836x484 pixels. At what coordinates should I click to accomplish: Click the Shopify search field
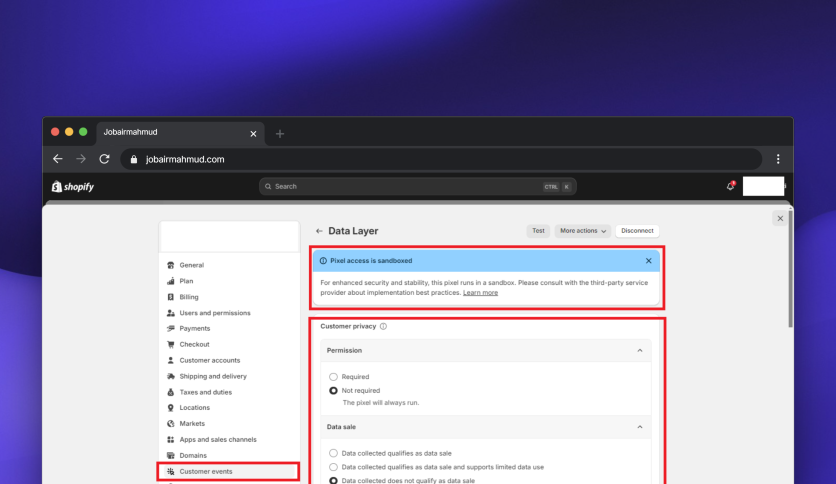[417, 187]
